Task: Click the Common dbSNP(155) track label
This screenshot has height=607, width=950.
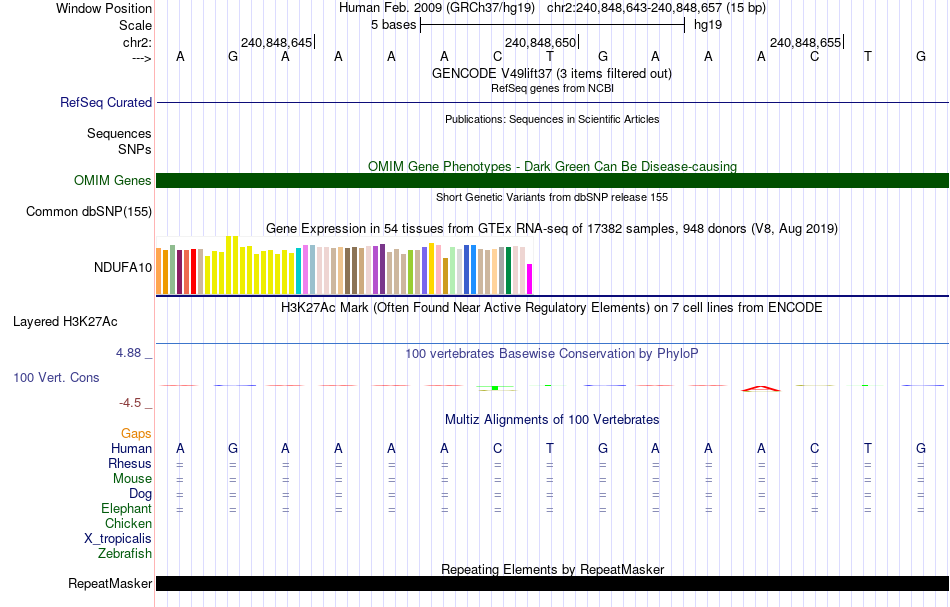Action: click(89, 211)
